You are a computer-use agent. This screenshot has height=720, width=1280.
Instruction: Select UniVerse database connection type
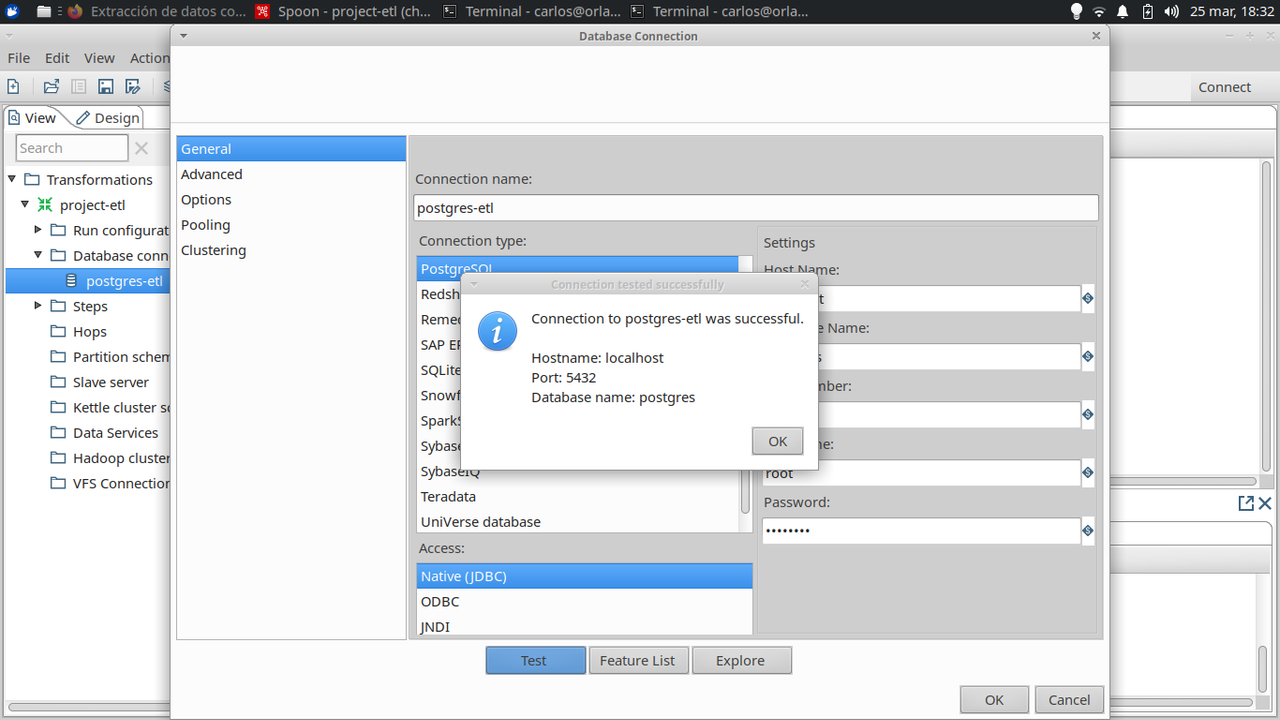point(578,522)
